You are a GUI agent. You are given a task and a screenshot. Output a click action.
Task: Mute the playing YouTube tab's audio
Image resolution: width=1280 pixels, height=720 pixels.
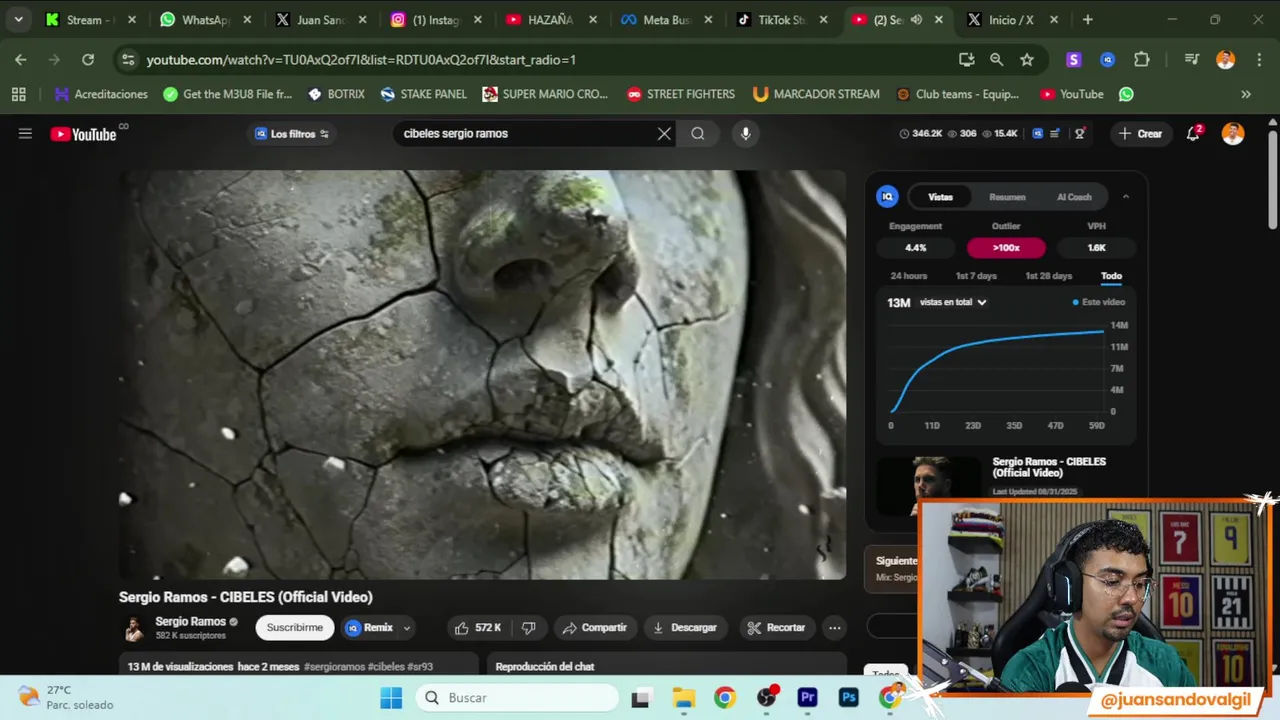(x=916, y=20)
